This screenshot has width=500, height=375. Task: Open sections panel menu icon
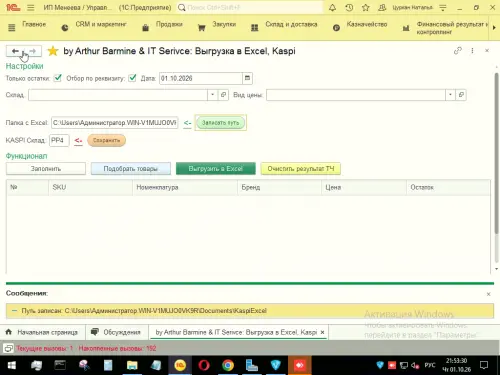(12, 28)
